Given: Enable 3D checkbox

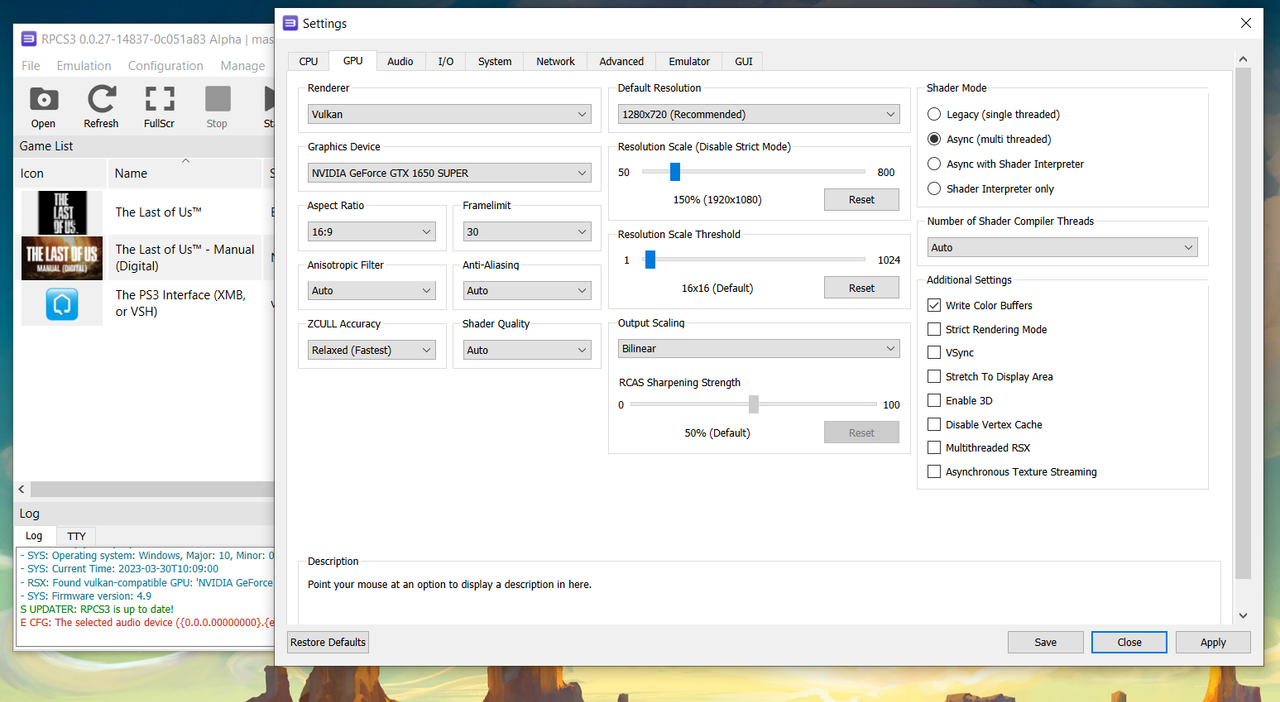Looking at the screenshot, I should [x=934, y=401].
